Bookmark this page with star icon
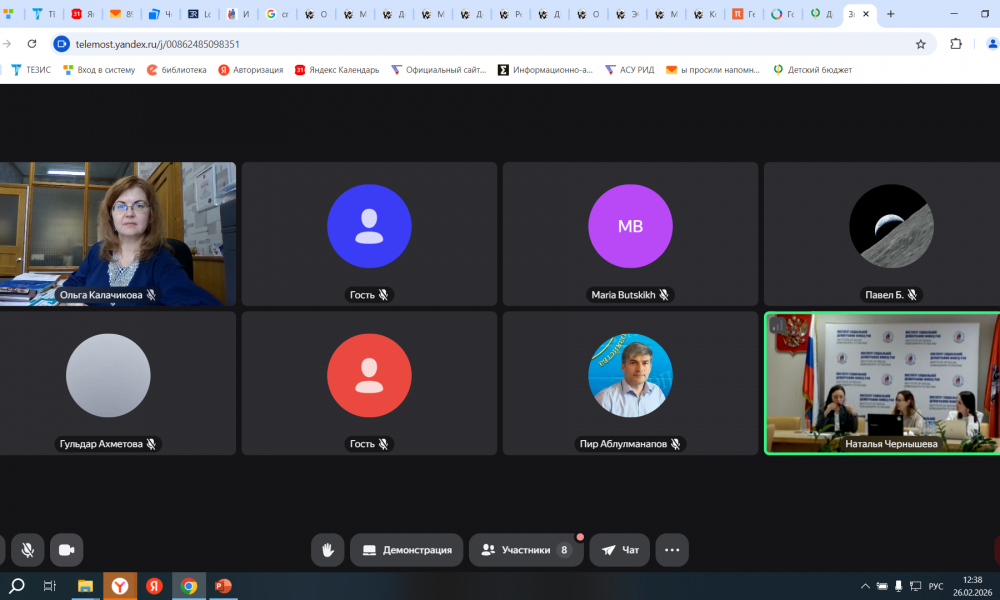The image size is (1000, 600). click(921, 44)
